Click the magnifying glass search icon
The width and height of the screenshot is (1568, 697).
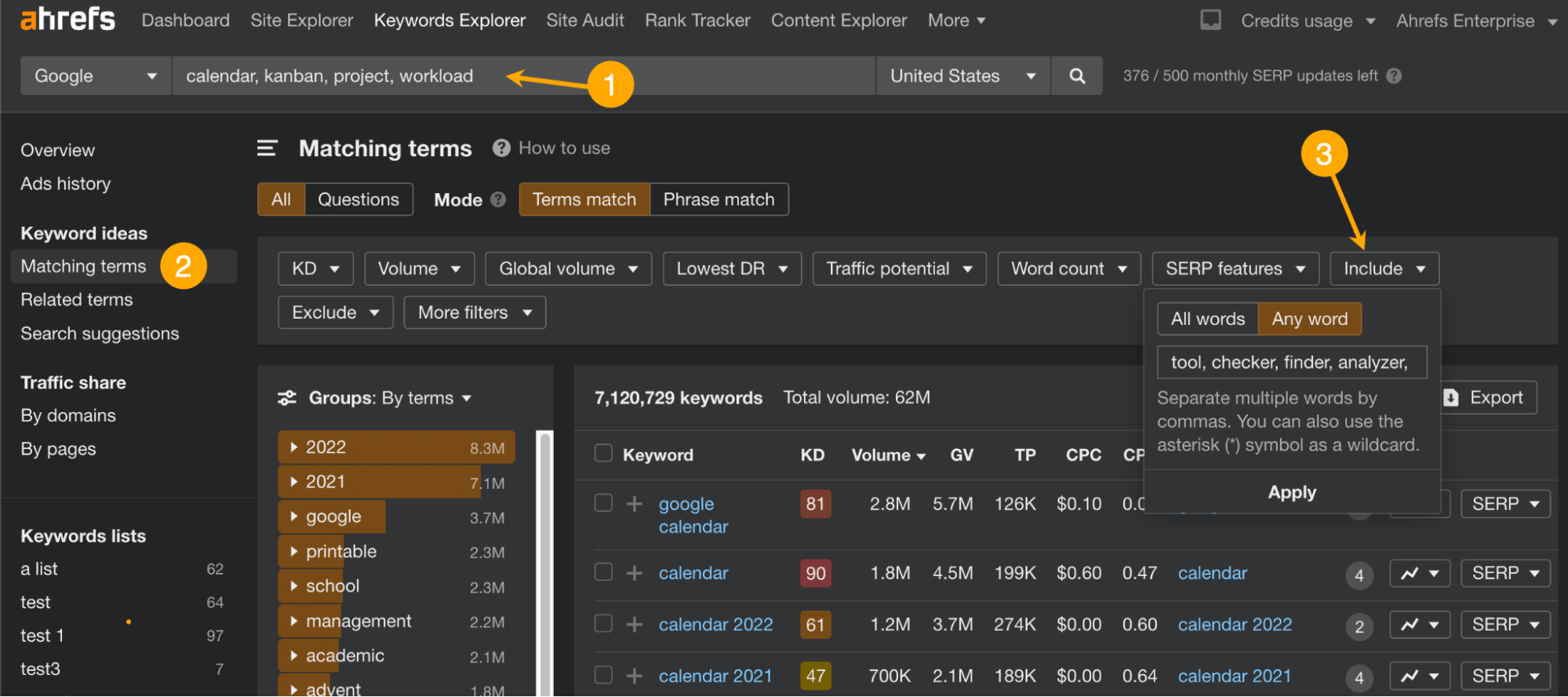coord(1077,76)
